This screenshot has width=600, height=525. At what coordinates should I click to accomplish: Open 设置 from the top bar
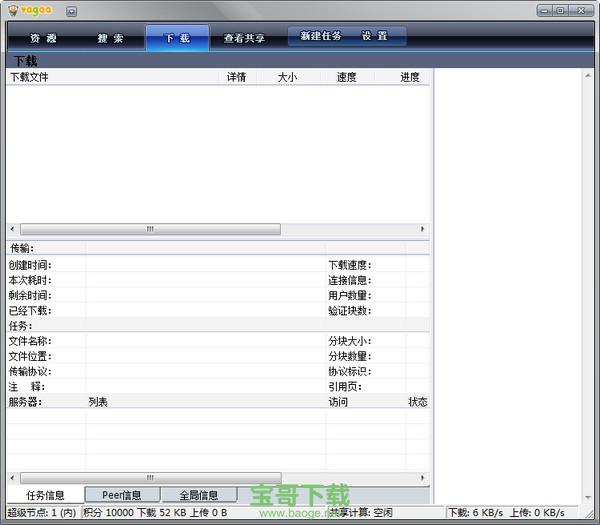(374, 36)
